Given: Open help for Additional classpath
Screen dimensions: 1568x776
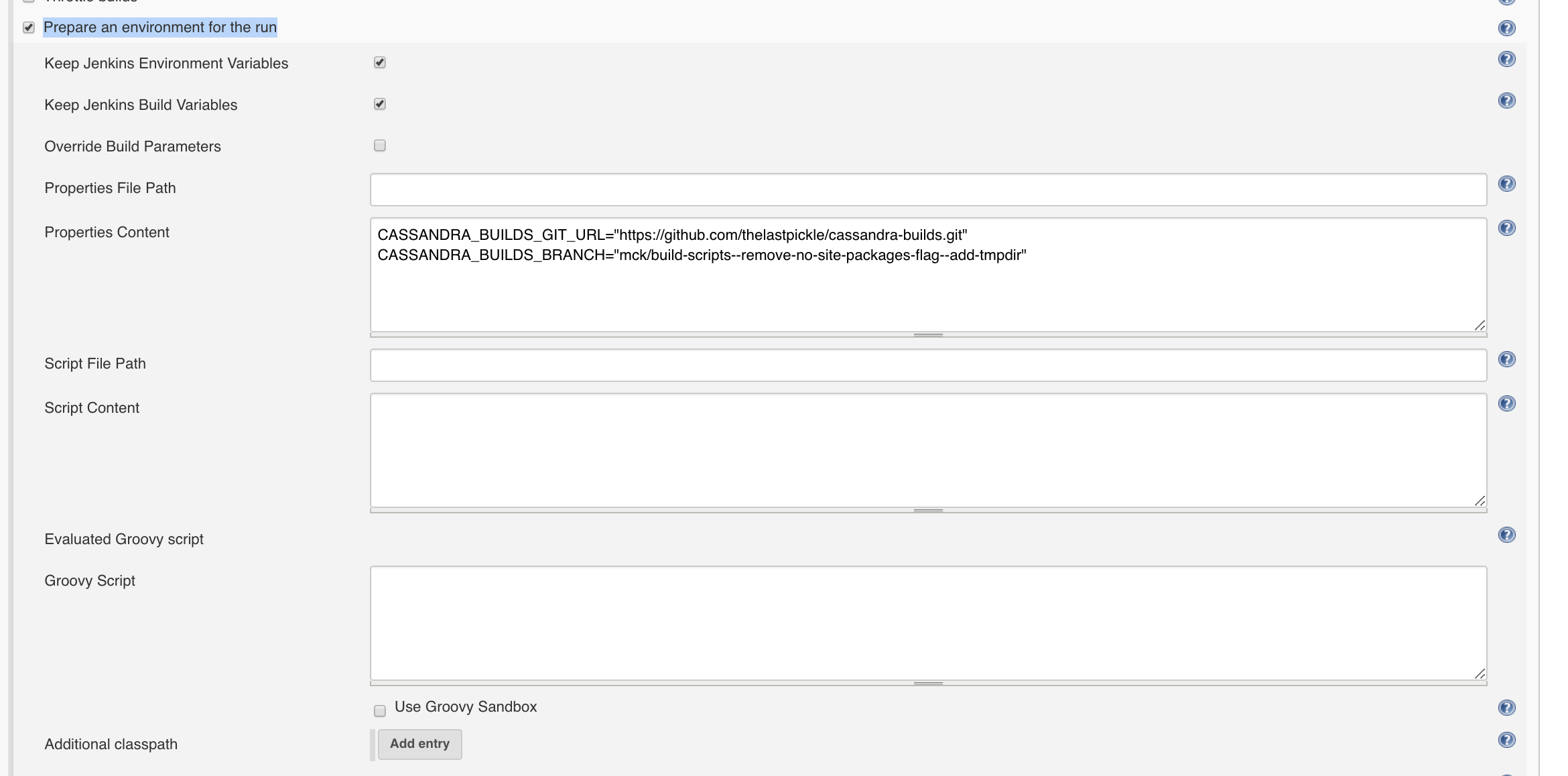Looking at the screenshot, I should click(1506, 740).
